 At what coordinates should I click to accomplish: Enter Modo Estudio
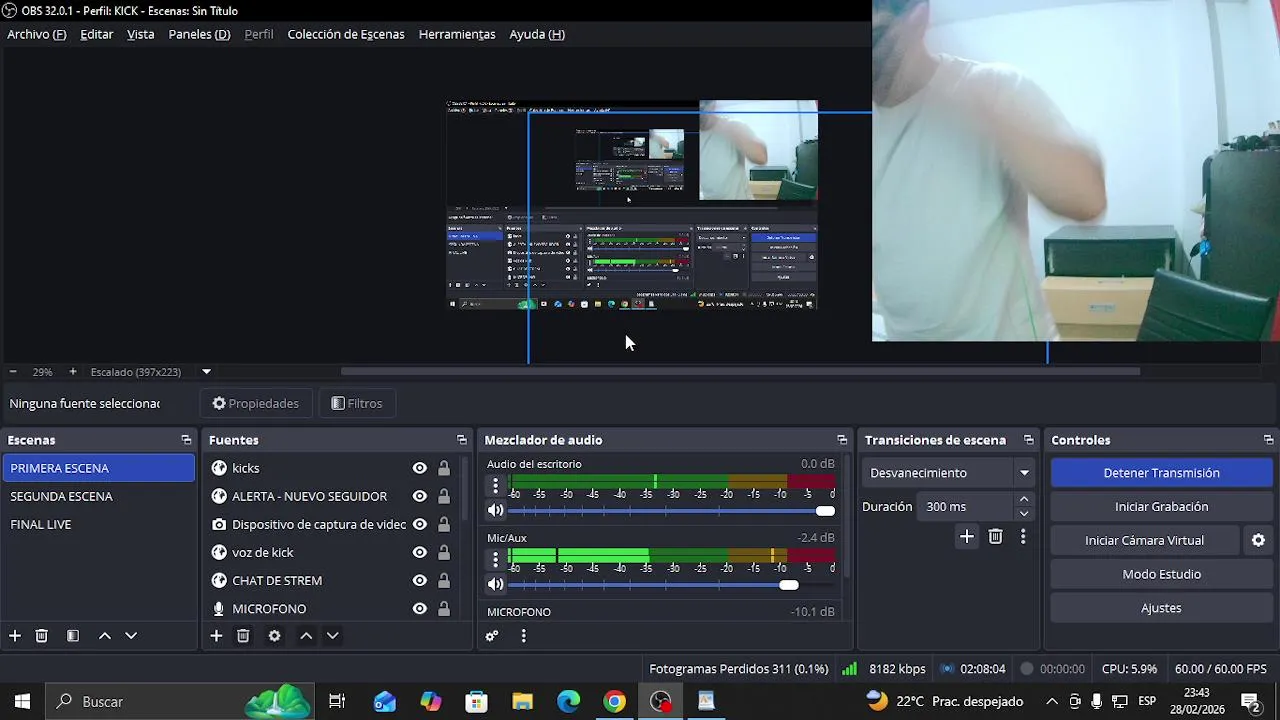(x=1161, y=574)
